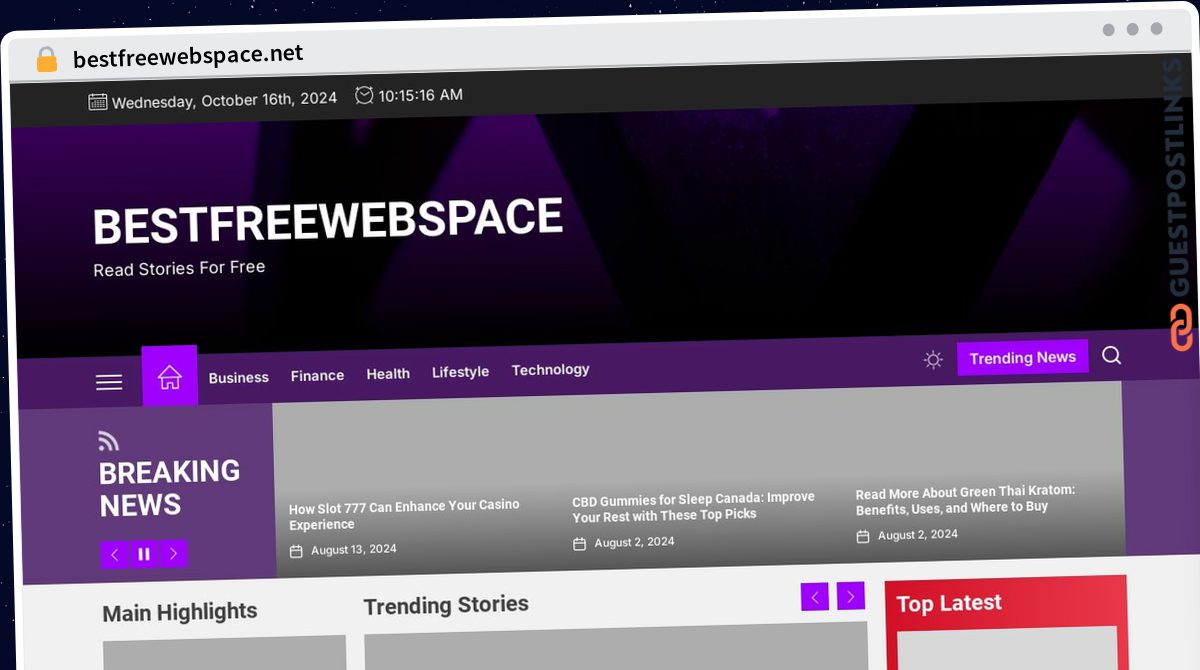
Task: Go to next Trending Stories item
Action: coord(851,596)
